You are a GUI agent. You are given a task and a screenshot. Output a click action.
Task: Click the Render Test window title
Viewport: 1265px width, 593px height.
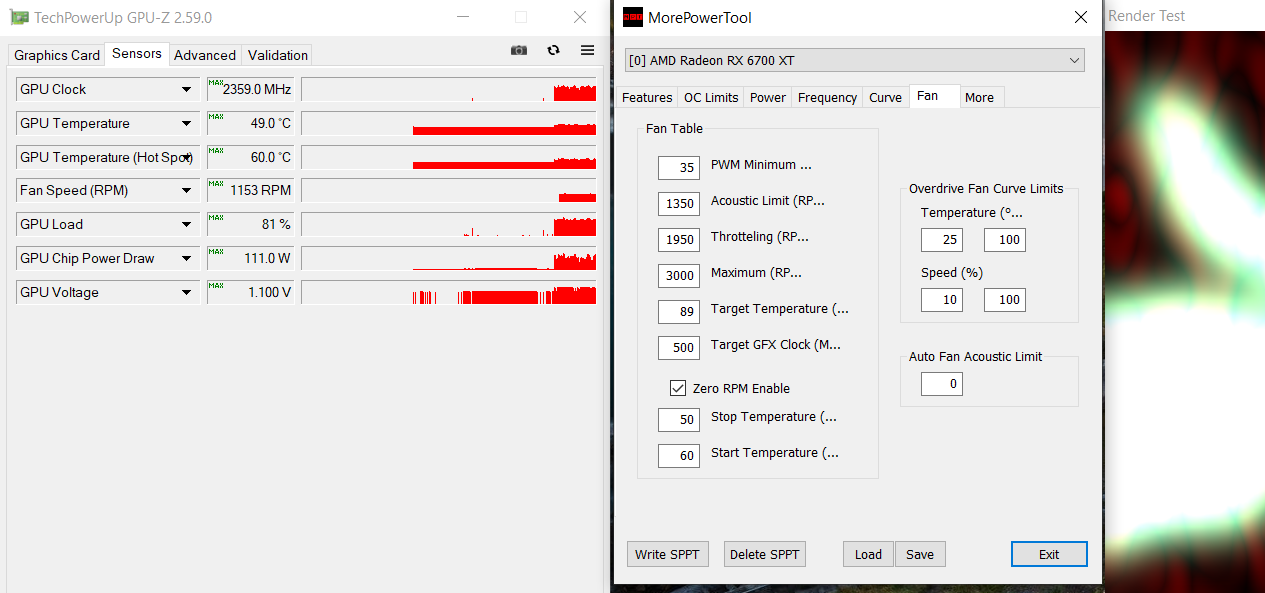pyautogui.click(x=1146, y=16)
